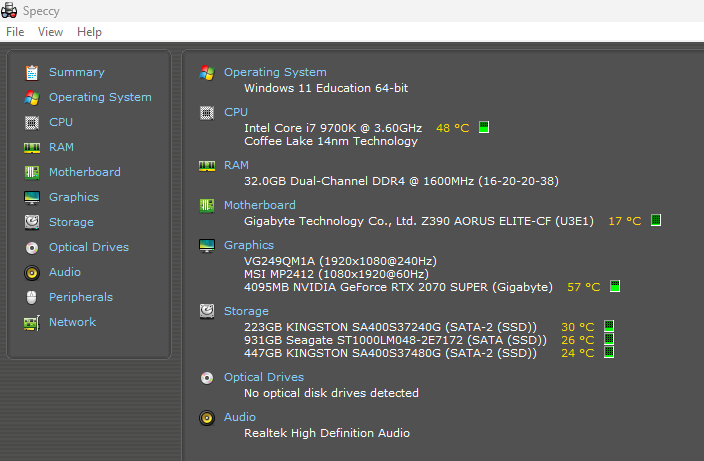
Task: Click the Graphics monitor icon in sidebar
Action: (32, 197)
